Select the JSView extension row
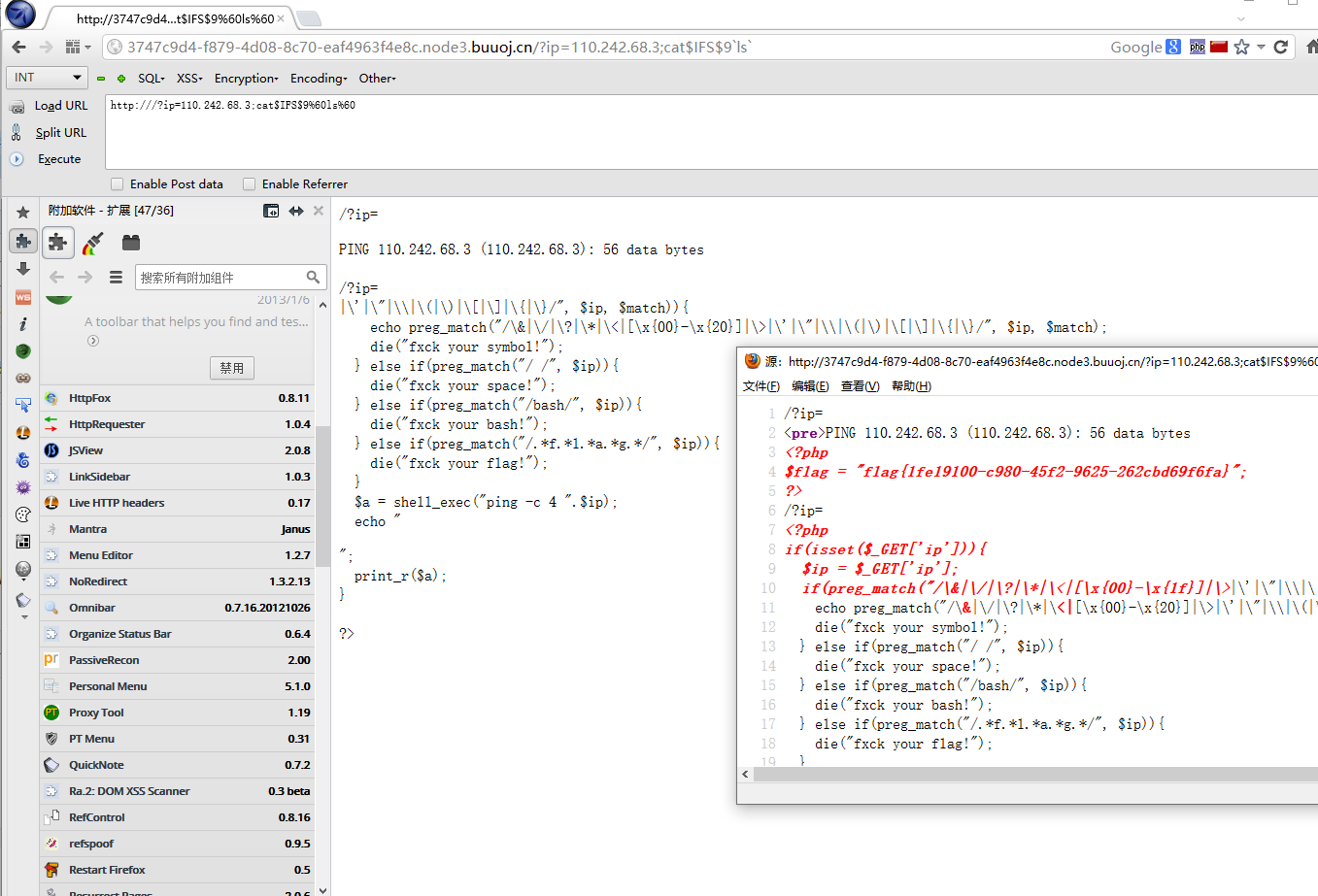1318x896 pixels. click(x=178, y=450)
